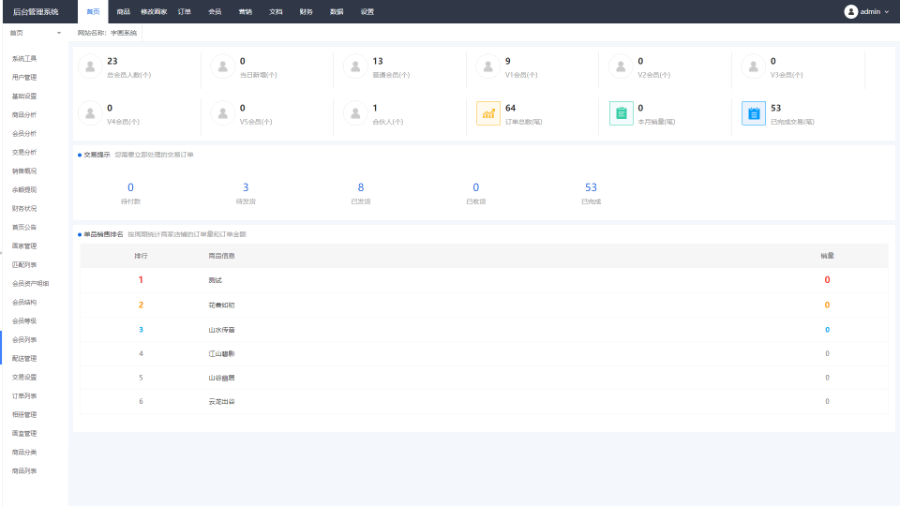Viewport: 900px width, 506px height.
Task: Click the avatar icon for 总会员人数 card
Action: tap(90, 67)
